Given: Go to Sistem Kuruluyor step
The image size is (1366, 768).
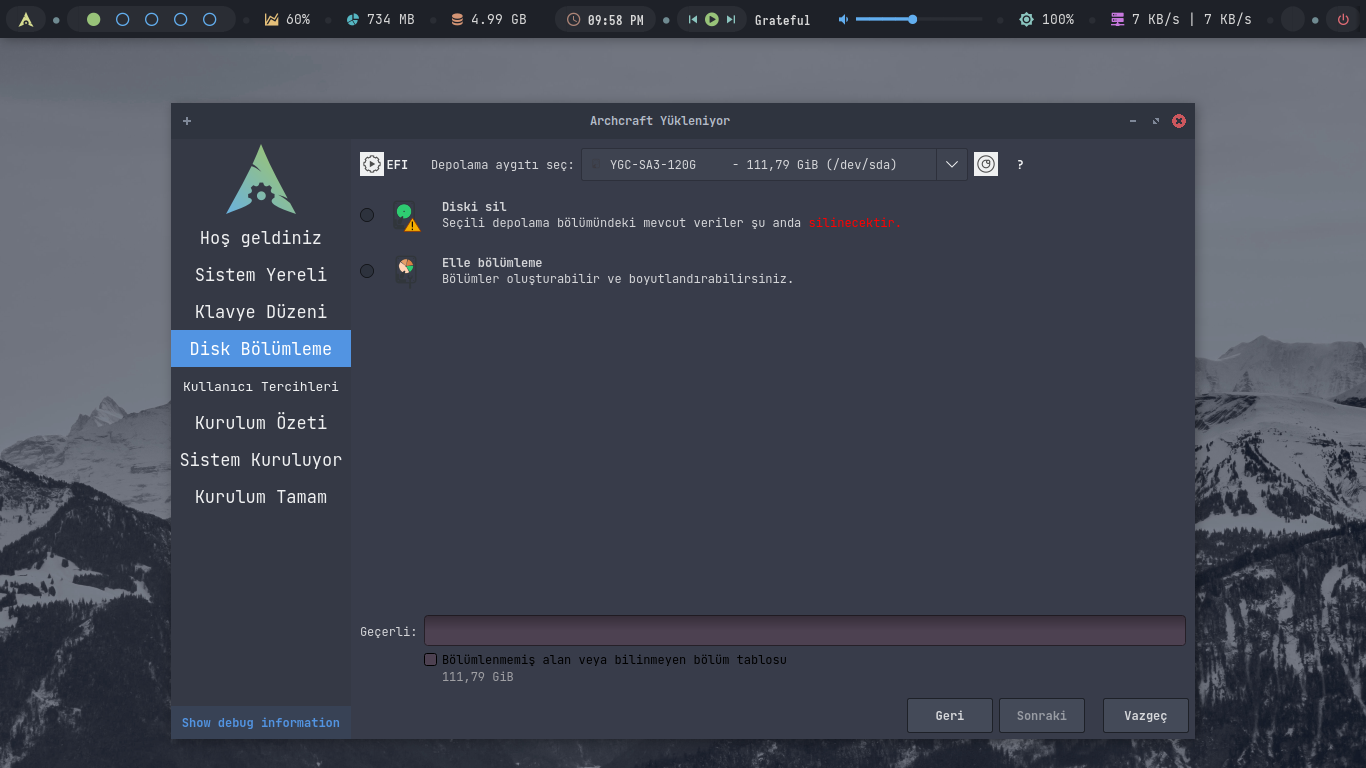Looking at the screenshot, I should (261, 460).
